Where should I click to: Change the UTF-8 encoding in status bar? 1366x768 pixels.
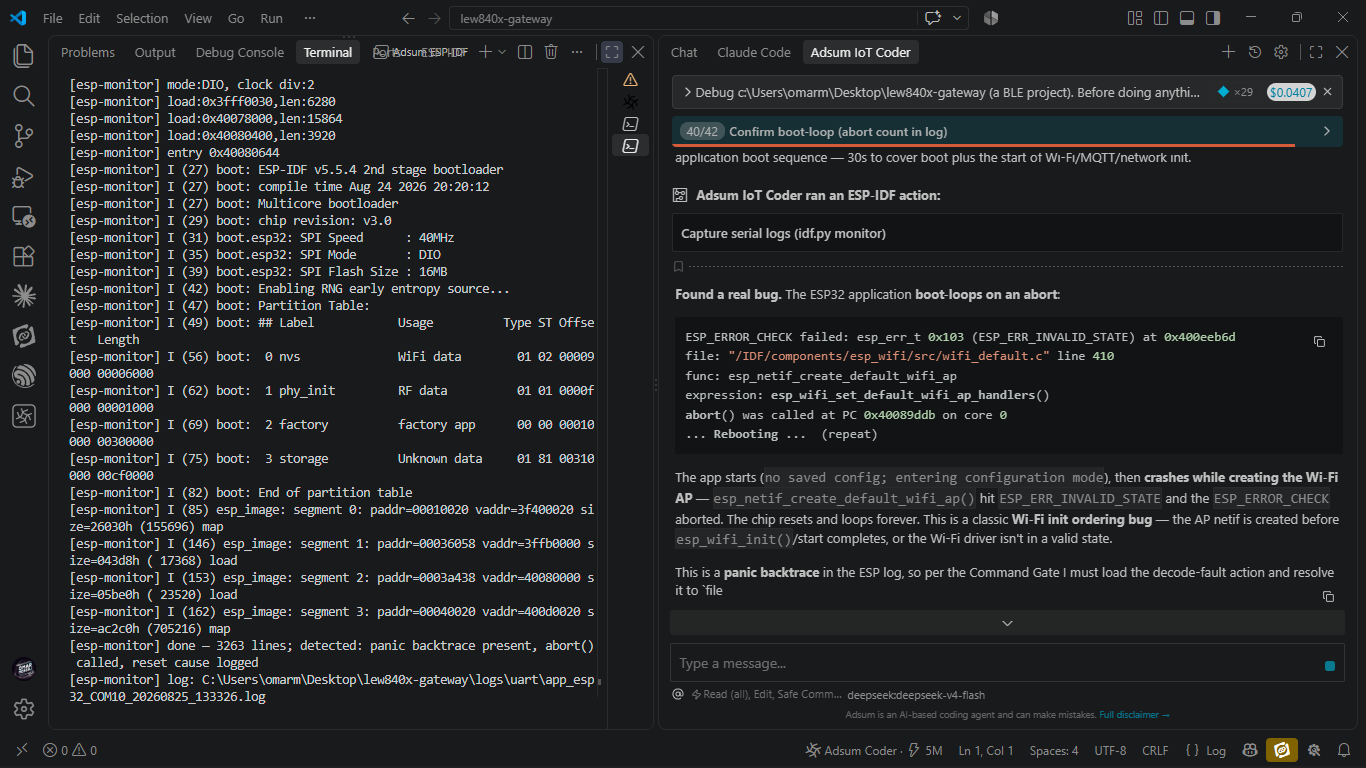click(1110, 750)
